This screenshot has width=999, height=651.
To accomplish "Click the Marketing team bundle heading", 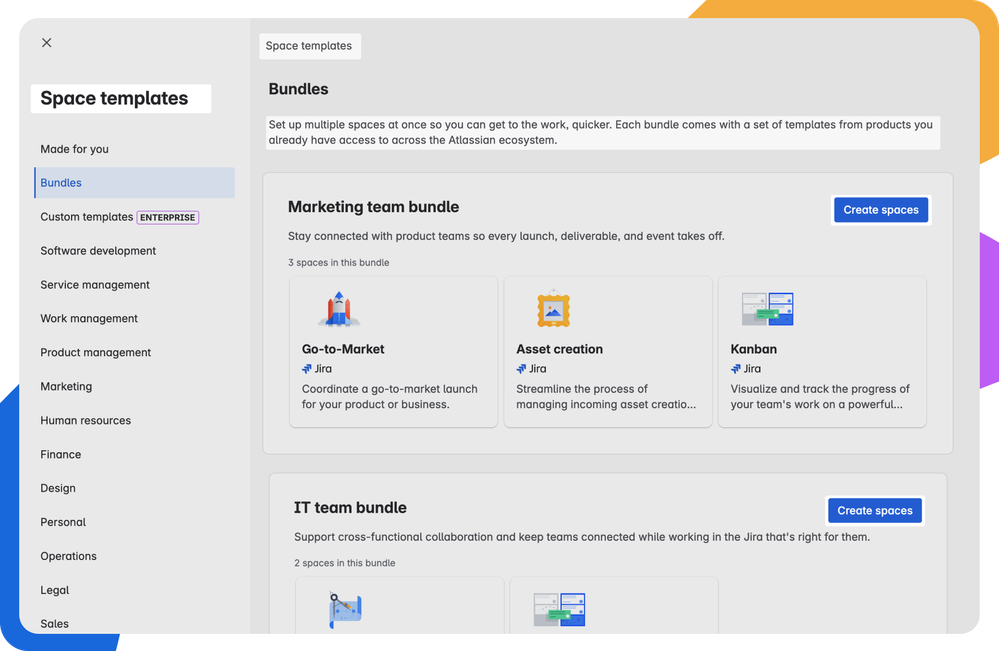I will (373, 207).
